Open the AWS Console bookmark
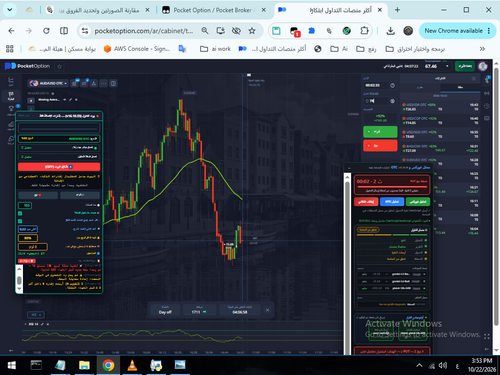This screenshot has width=500, height=375. click(137, 49)
